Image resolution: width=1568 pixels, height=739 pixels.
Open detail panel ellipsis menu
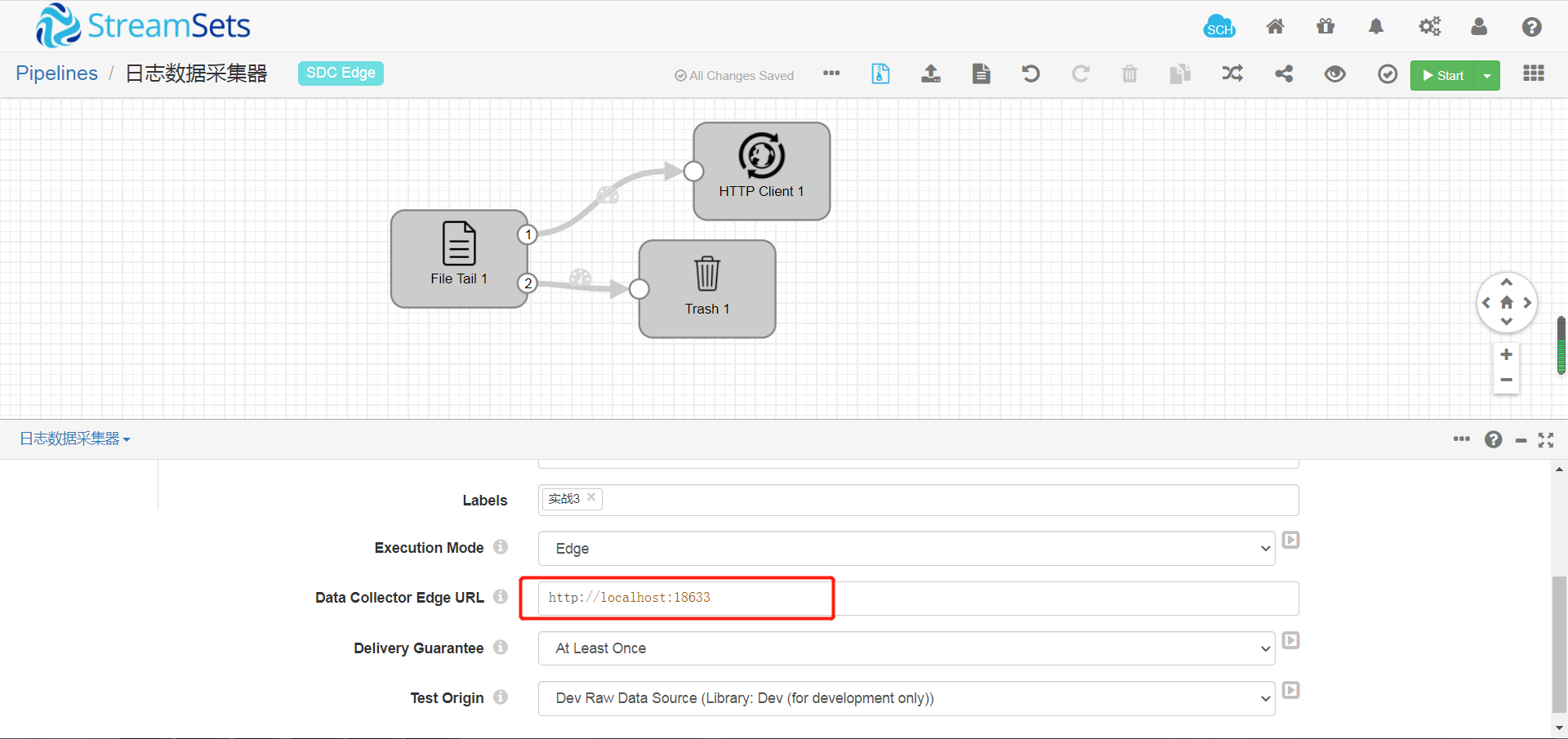(1462, 439)
